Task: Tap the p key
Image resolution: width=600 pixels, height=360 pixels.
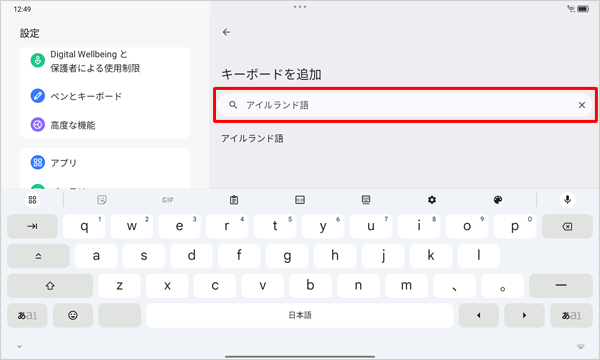Action: point(515,226)
